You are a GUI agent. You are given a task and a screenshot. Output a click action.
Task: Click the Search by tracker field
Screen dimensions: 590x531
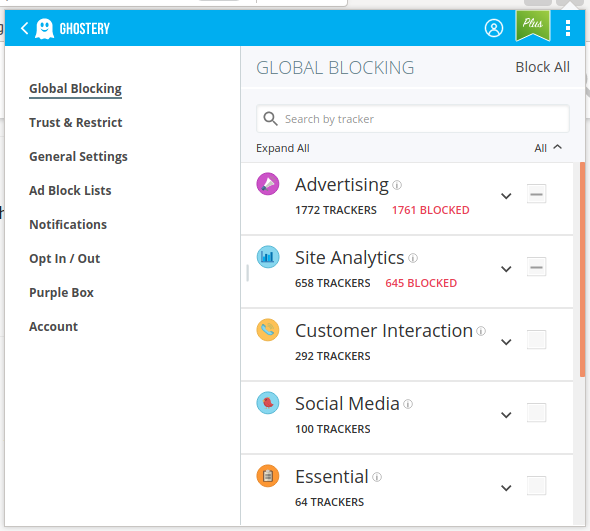[x=412, y=119]
